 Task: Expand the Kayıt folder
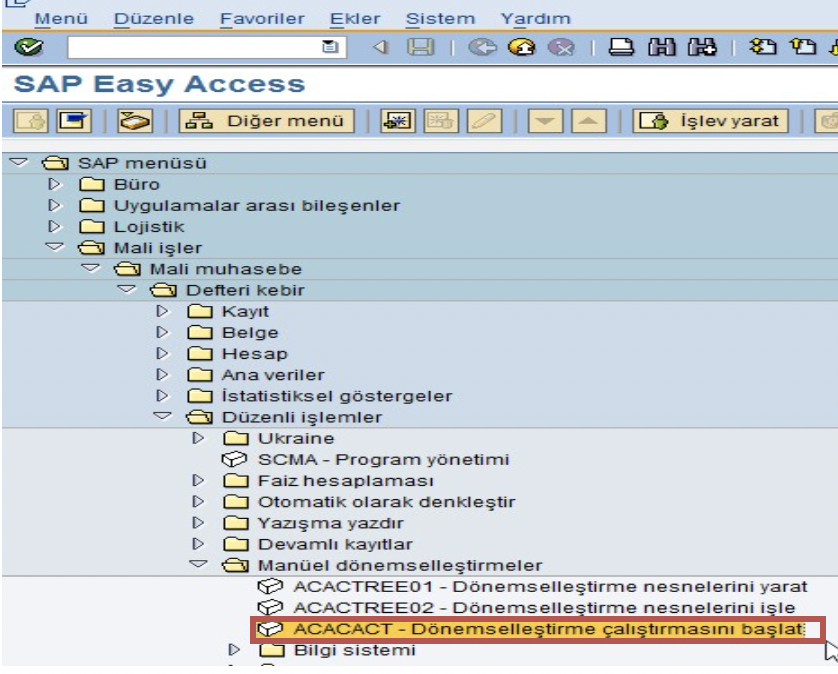pos(162,311)
